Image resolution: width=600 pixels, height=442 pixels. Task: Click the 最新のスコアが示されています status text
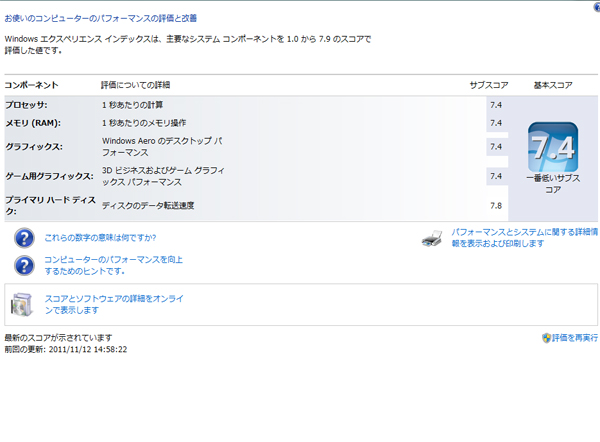click(x=58, y=338)
